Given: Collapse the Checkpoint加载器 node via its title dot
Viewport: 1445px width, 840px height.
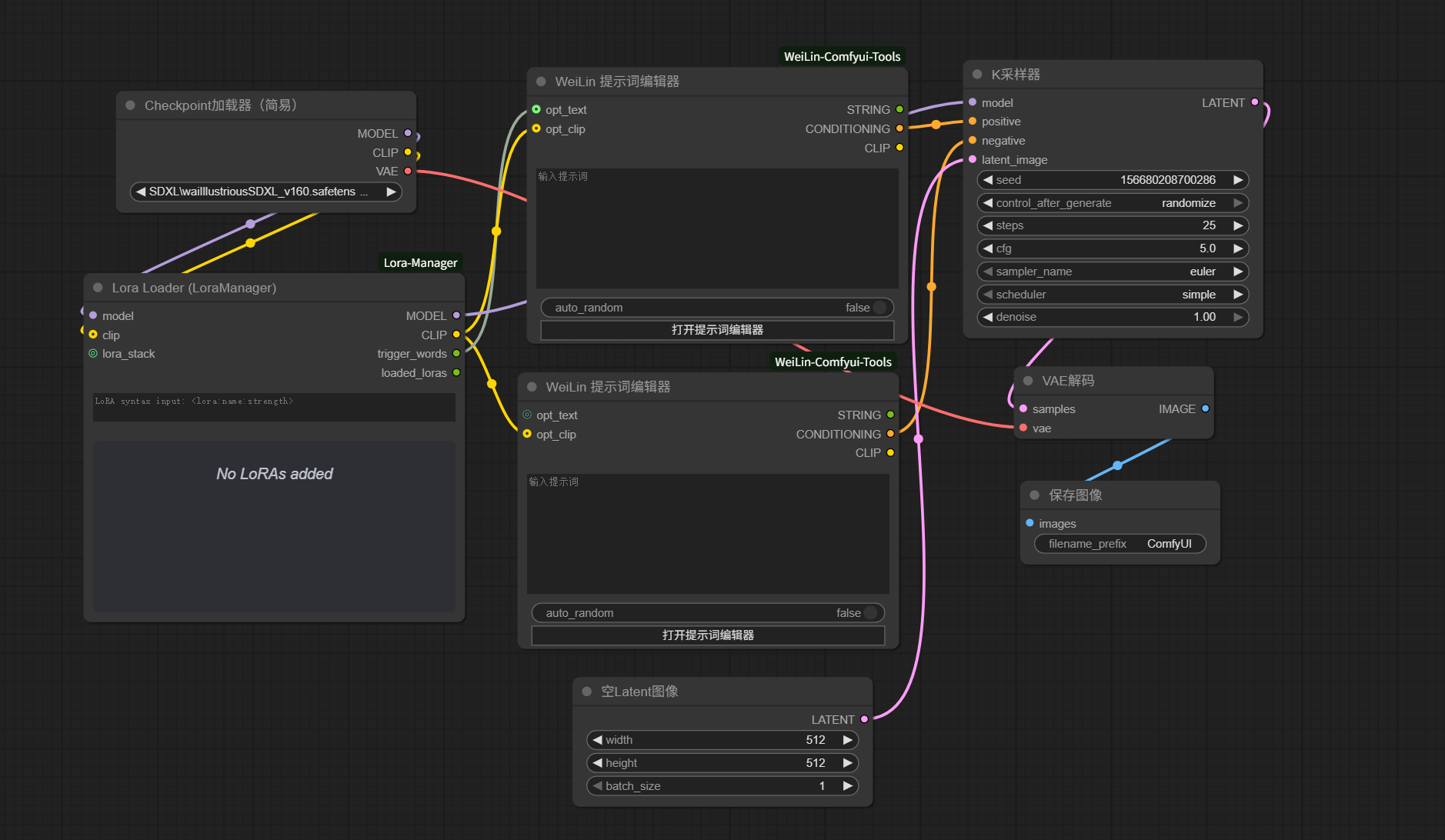Looking at the screenshot, I should 130,105.
